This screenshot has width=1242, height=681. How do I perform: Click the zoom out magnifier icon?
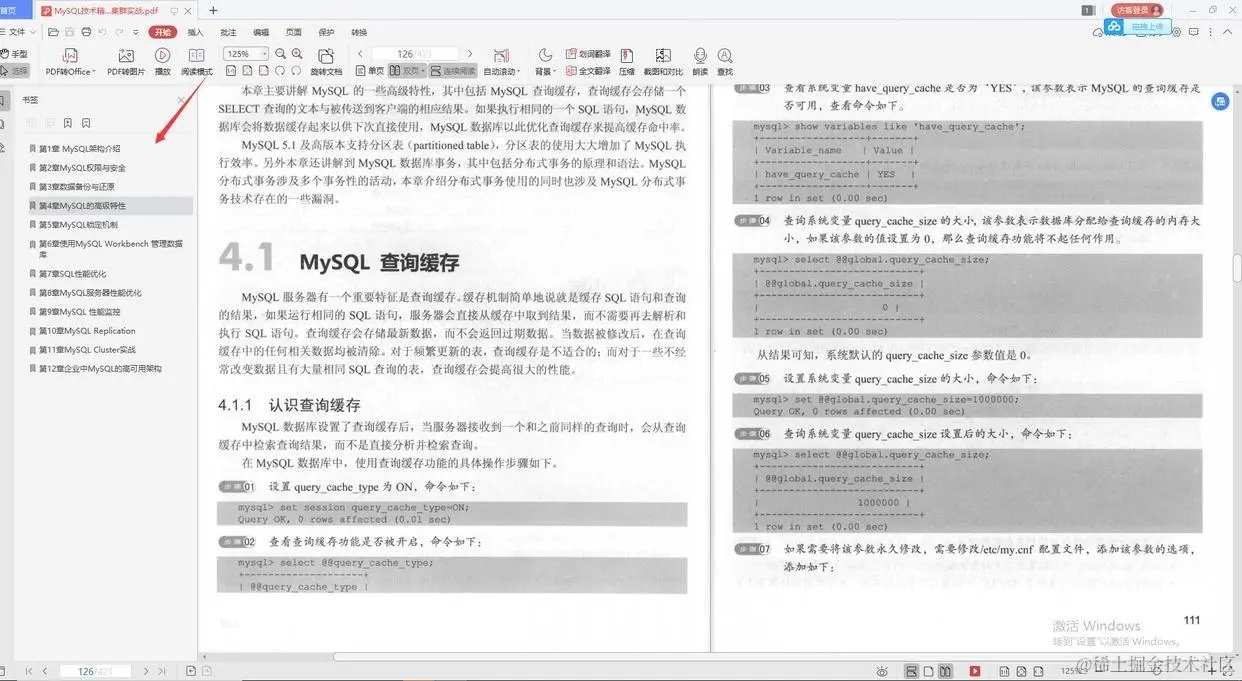click(281, 54)
